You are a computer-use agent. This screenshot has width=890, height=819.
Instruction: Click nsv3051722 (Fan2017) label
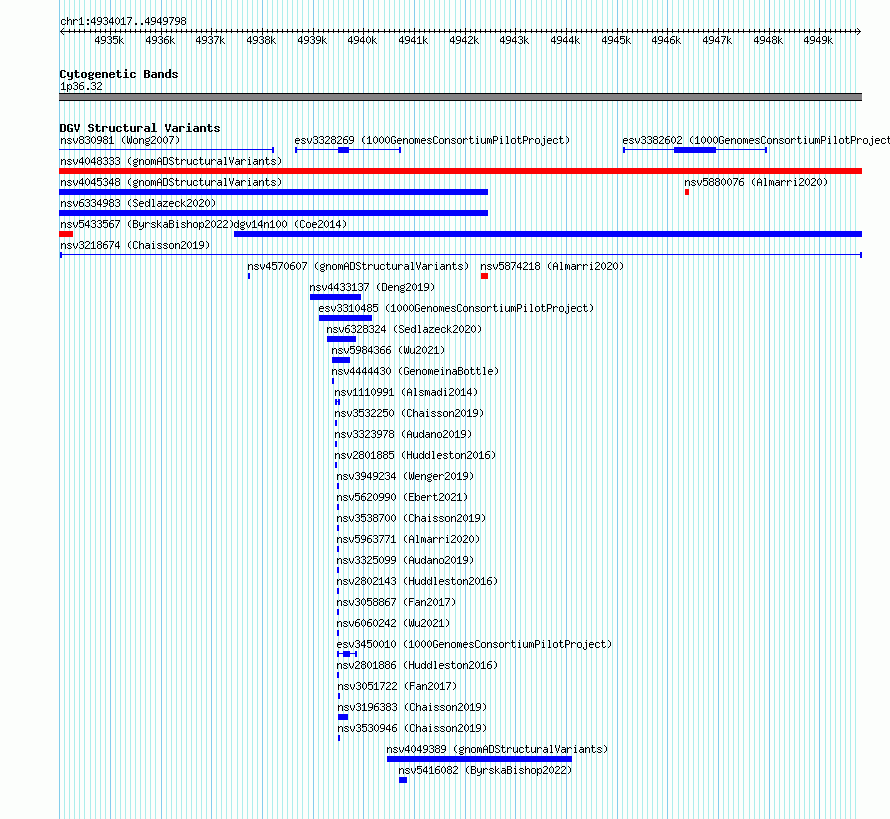[397, 686]
